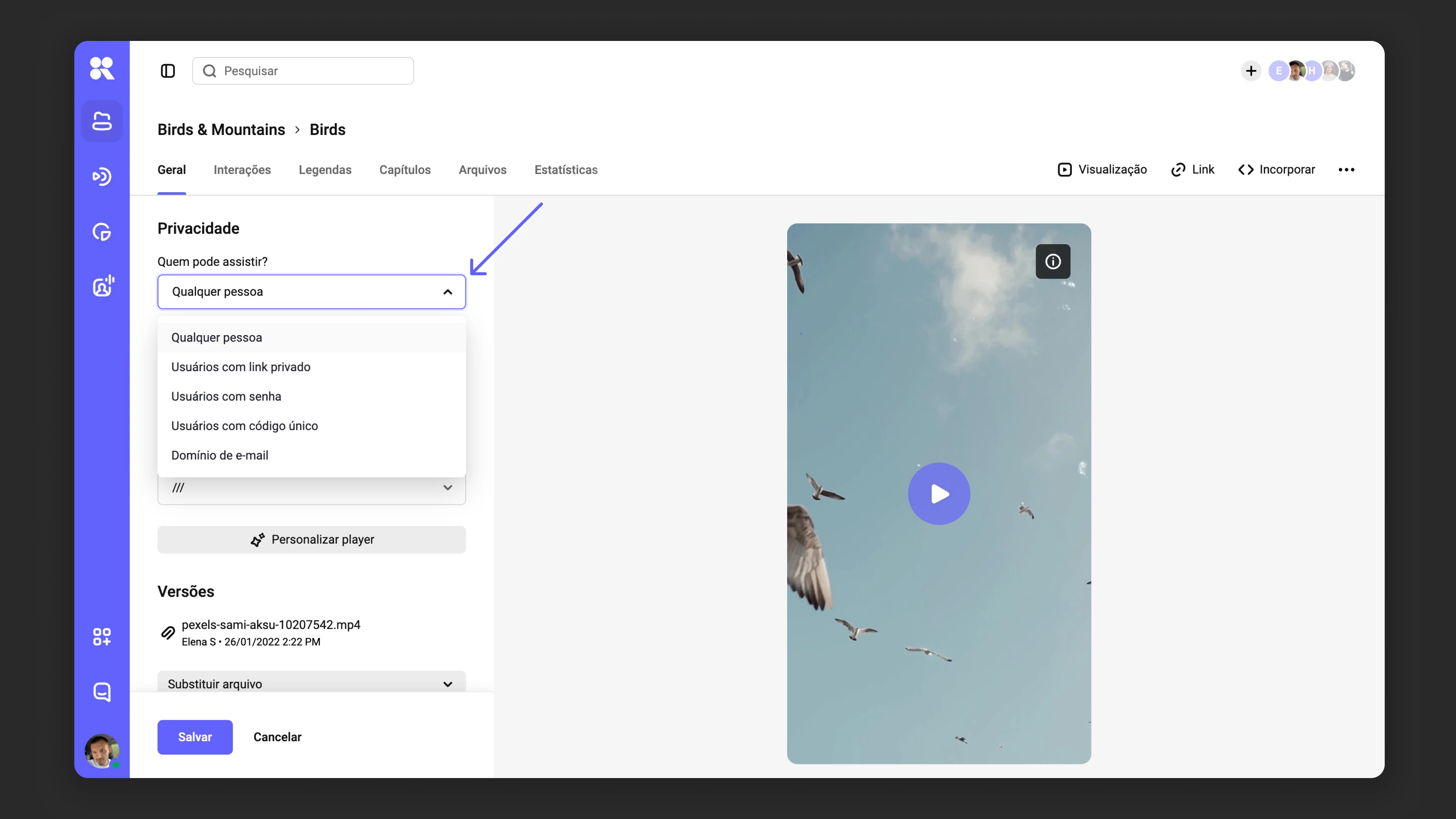Open the AI avatar sidebar icon

(103, 286)
